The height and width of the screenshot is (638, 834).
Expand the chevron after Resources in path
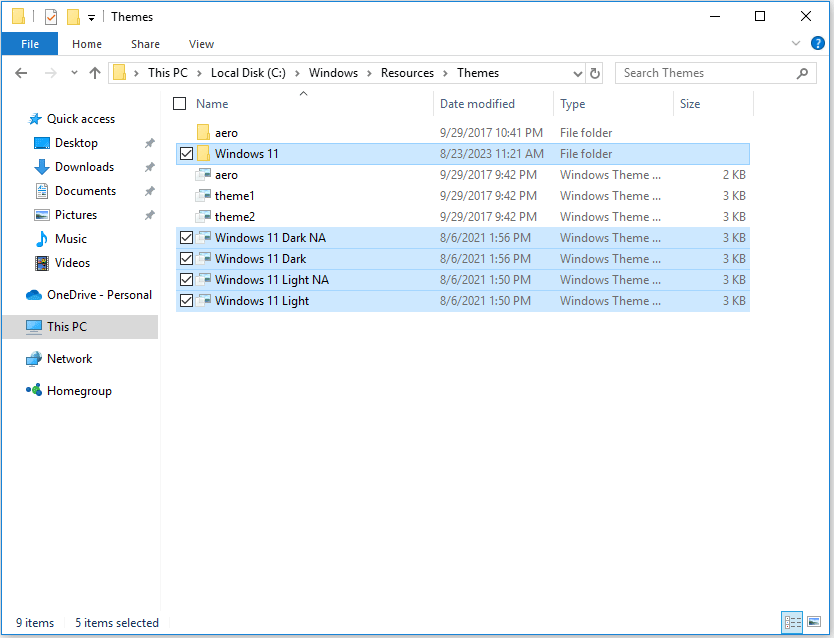point(446,73)
